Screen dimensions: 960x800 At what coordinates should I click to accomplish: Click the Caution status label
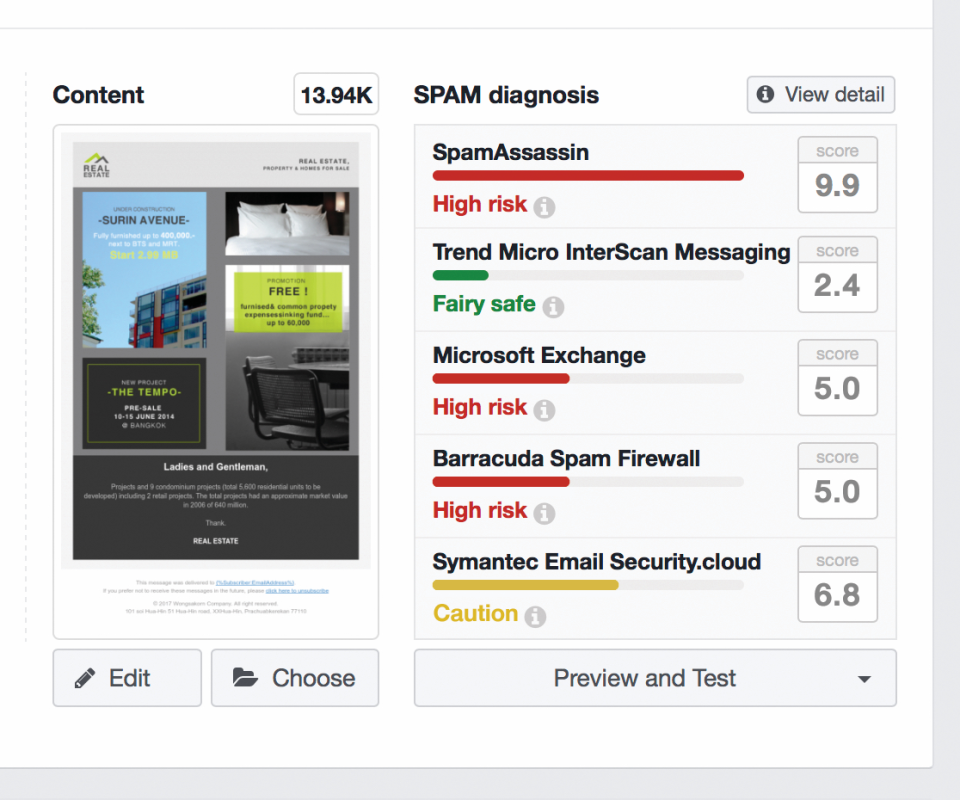point(475,613)
